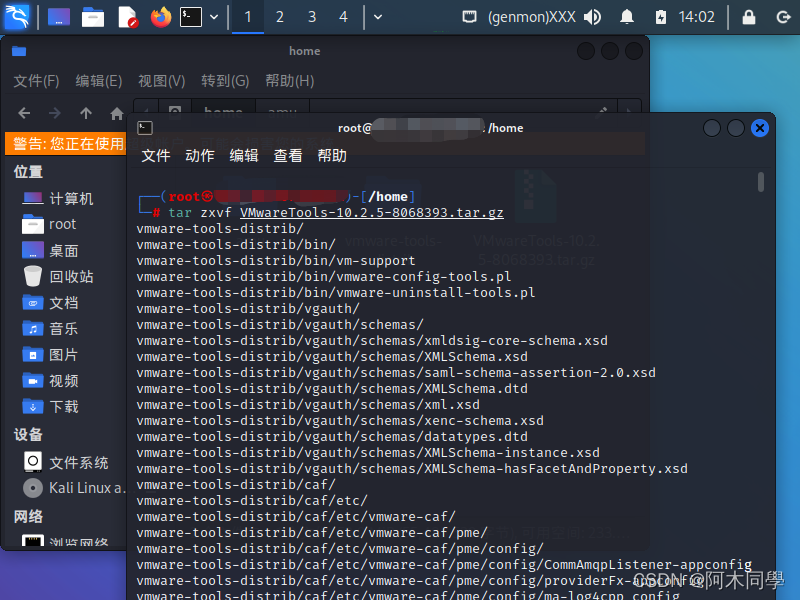Image resolution: width=800 pixels, height=600 pixels.
Task: Open the terminal 文件 menu
Action: tap(156, 155)
